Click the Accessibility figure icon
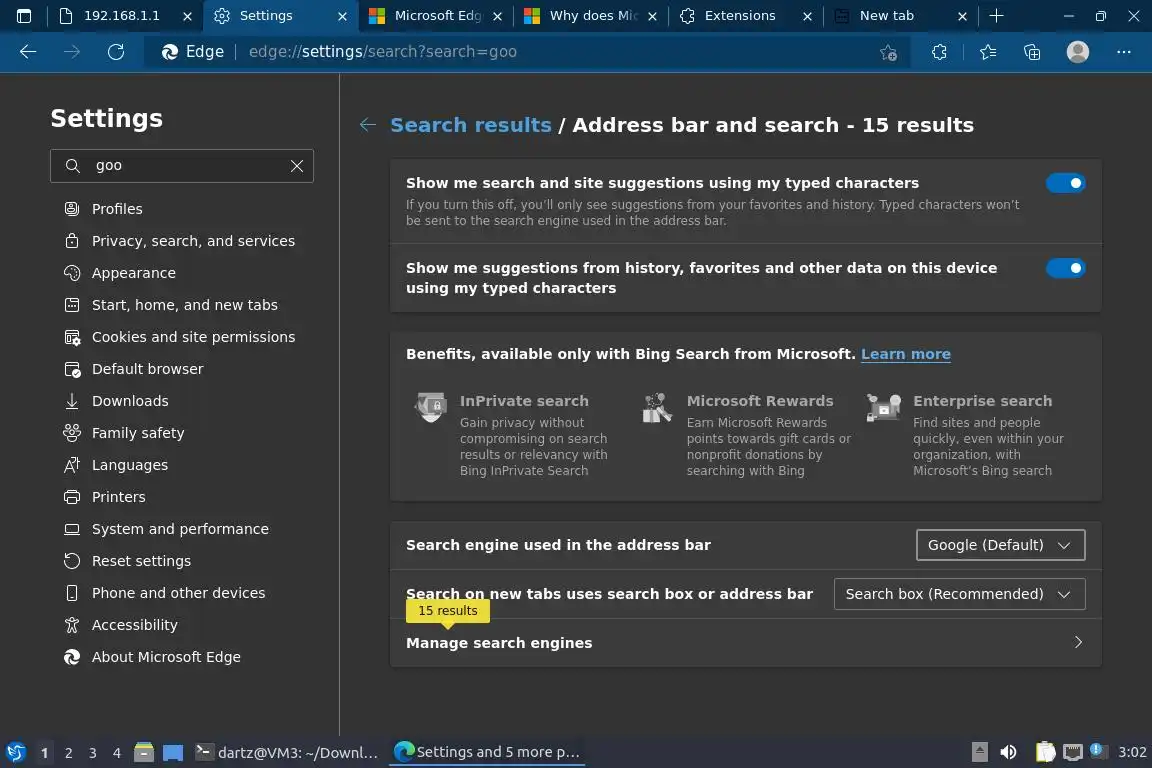Screen dimensions: 1152x768 pos(72,625)
